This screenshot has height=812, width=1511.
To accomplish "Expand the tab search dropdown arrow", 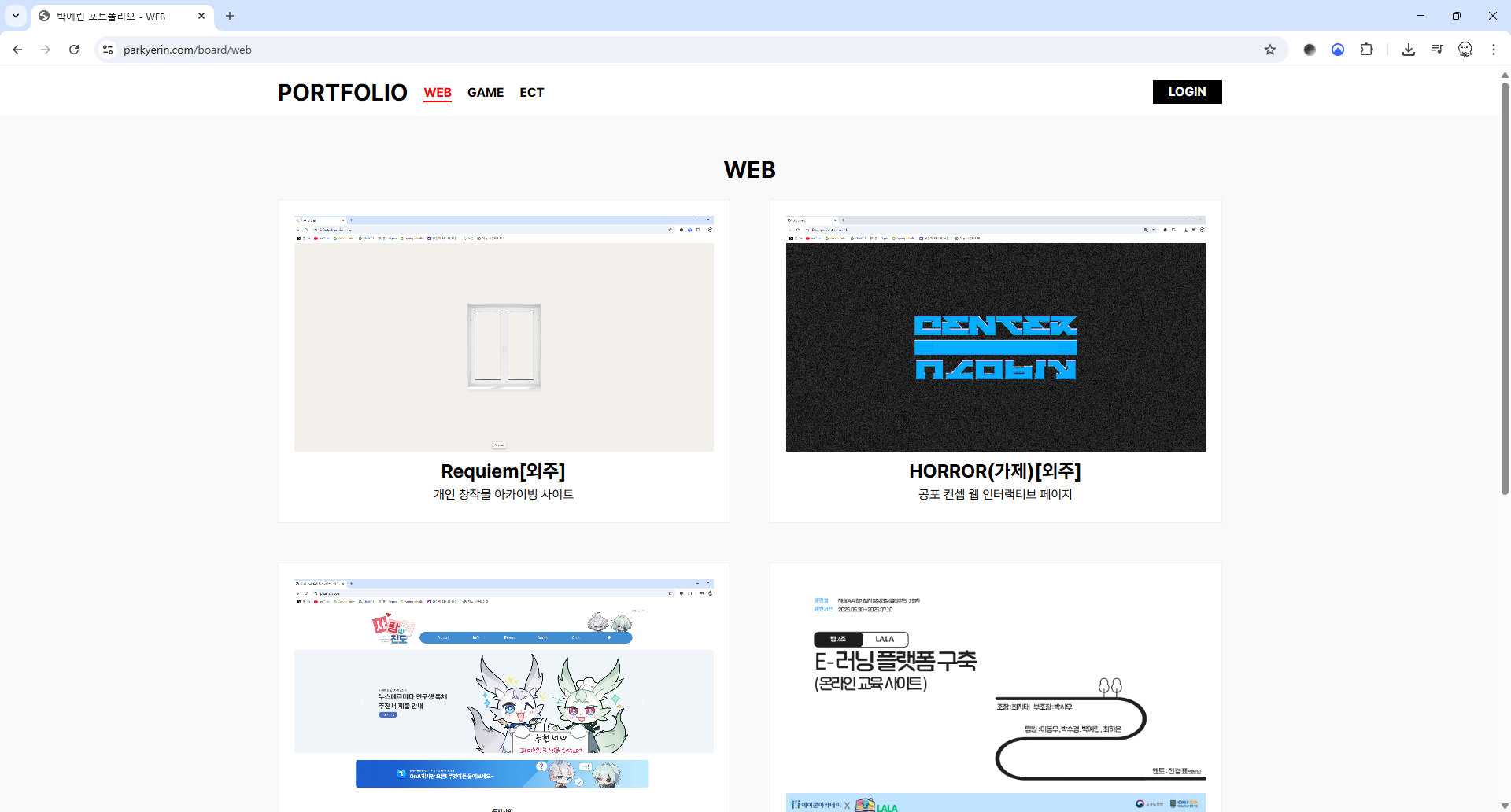I will pos(16,16).
